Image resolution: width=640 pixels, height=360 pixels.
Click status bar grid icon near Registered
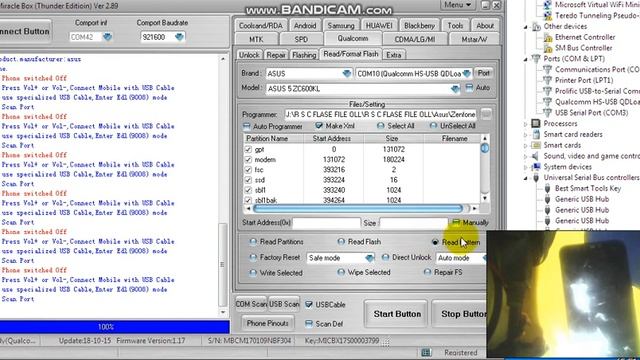pos(426,353)
